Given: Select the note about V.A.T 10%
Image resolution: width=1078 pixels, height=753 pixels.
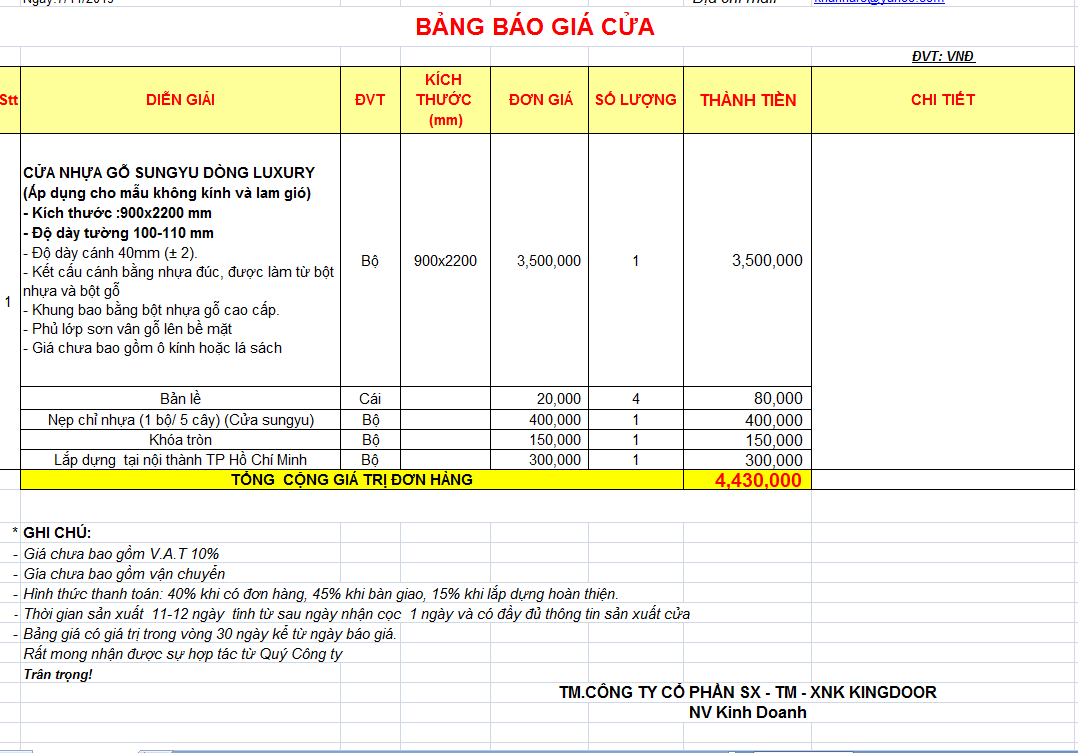Looking at the screenshot, I should pyautogui.click(x=121, y=554).
